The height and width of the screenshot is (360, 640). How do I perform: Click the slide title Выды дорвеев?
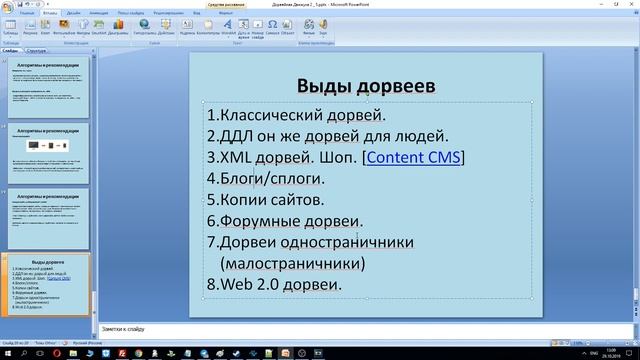(x=366, y=86)
